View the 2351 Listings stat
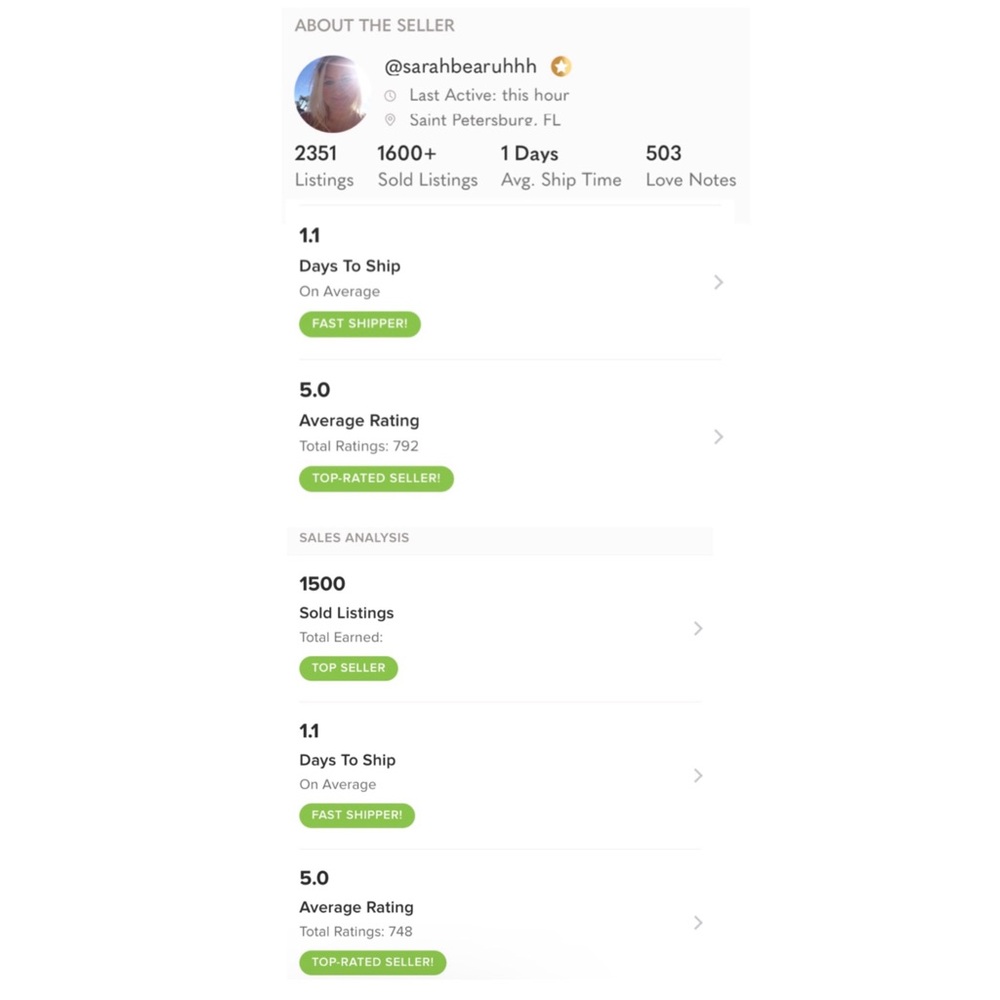The height and width of the screenshot is (1000, 1000). (324, 166)
